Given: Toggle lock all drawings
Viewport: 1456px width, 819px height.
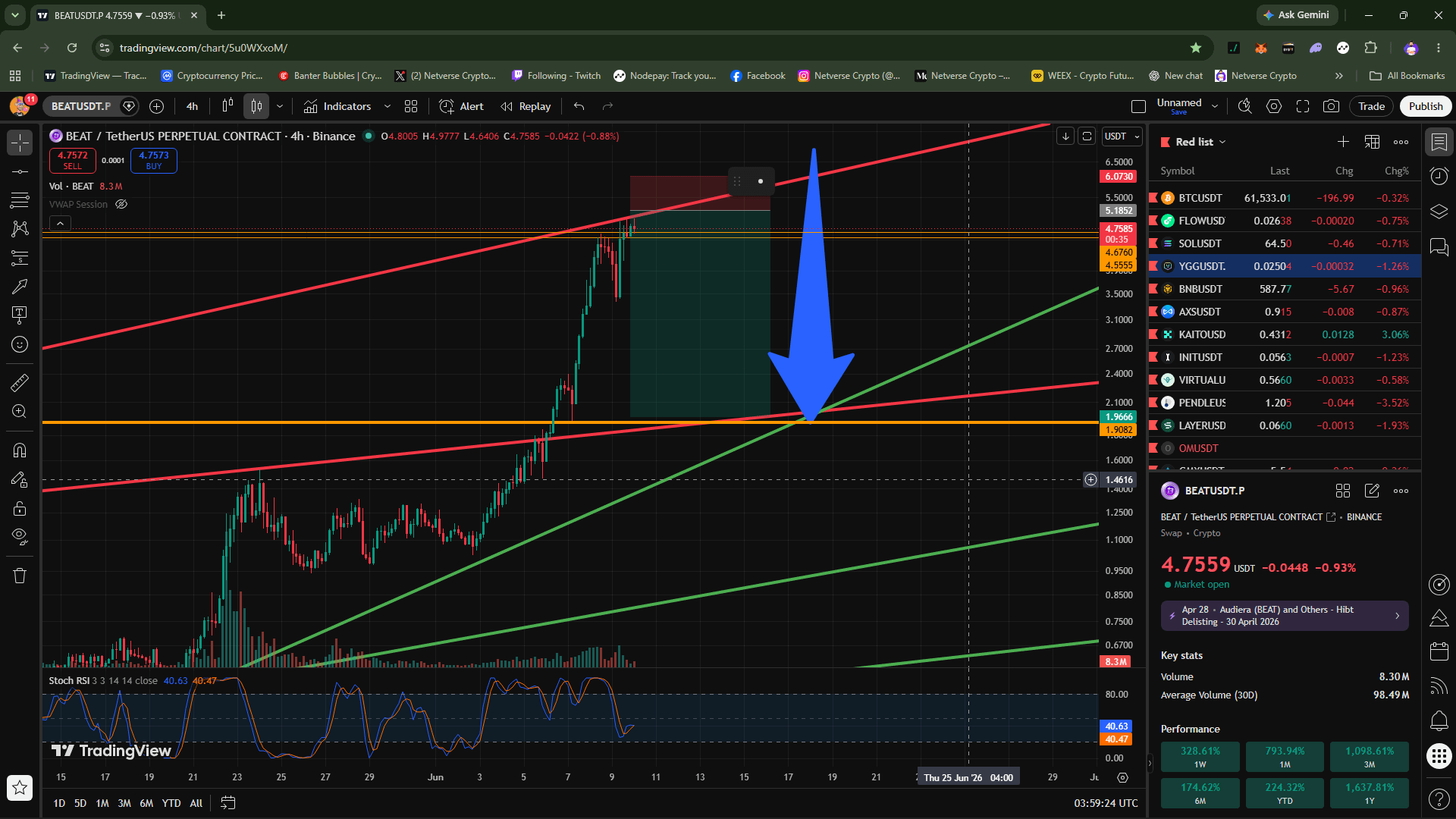Looking at the screenshot, I should point(20,508).
